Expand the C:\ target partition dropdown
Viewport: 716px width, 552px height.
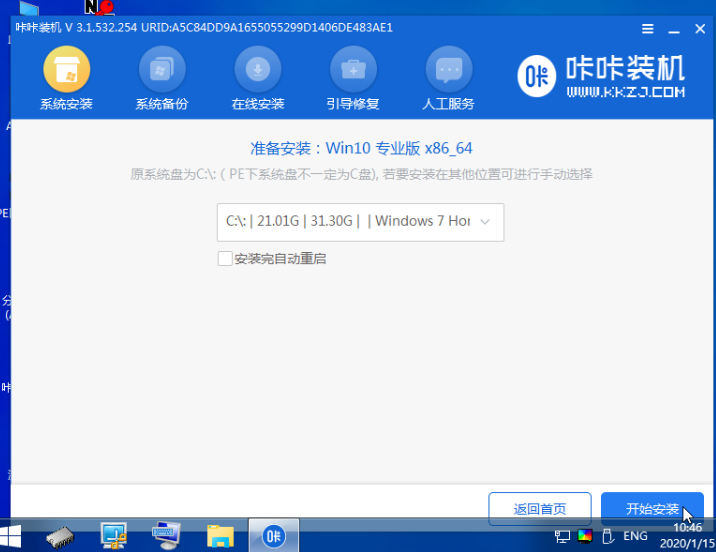pos(360,222)
